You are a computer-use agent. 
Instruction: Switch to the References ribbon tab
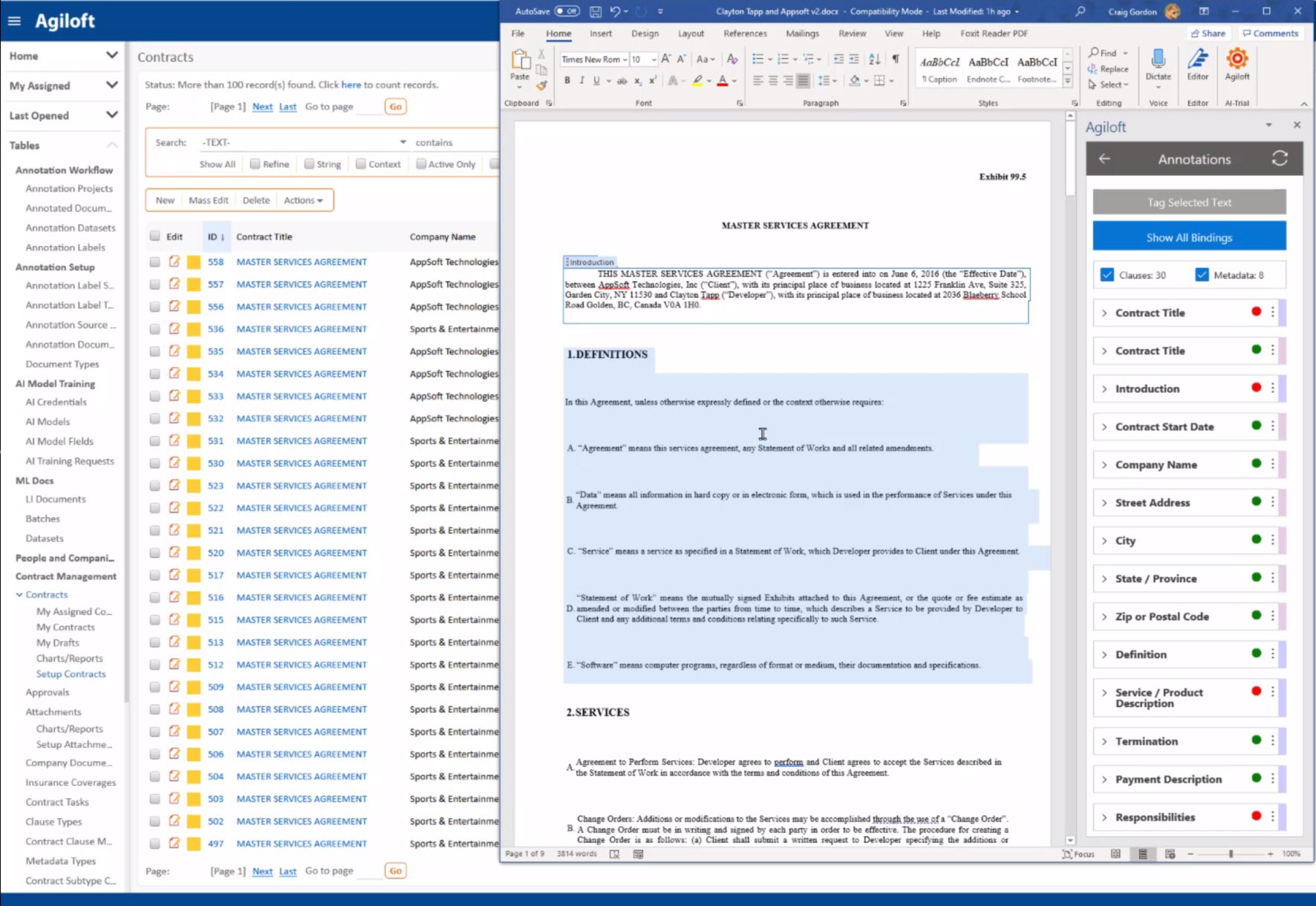coord(745,33)
